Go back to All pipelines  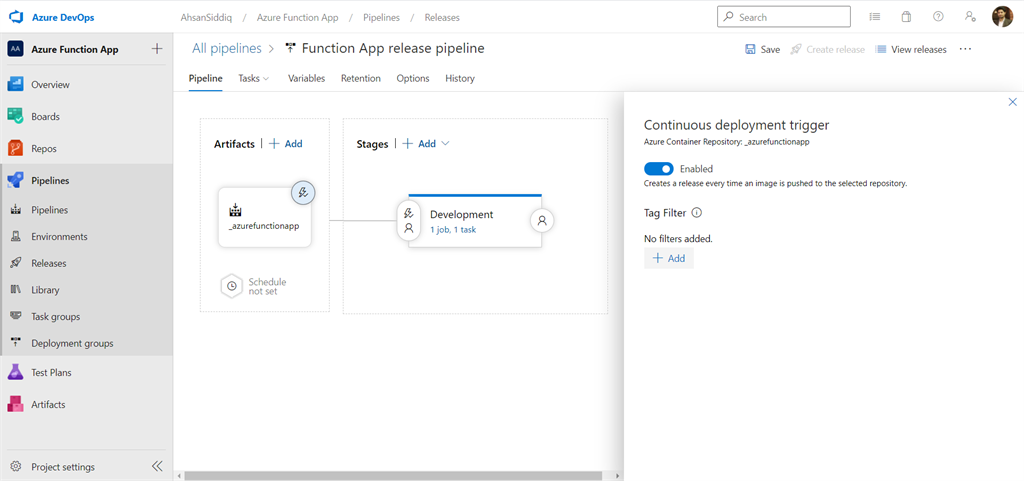click(x=227, y=48)
